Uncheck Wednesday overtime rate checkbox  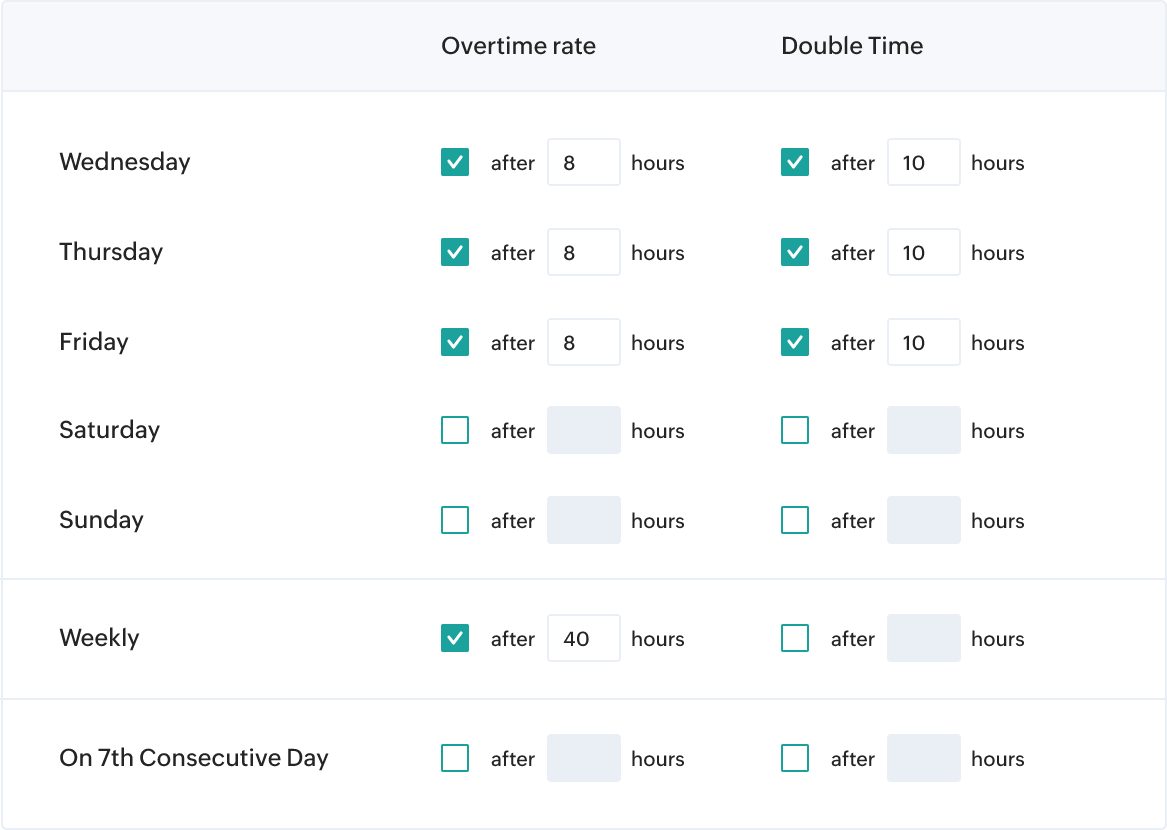tap(455, 162)
